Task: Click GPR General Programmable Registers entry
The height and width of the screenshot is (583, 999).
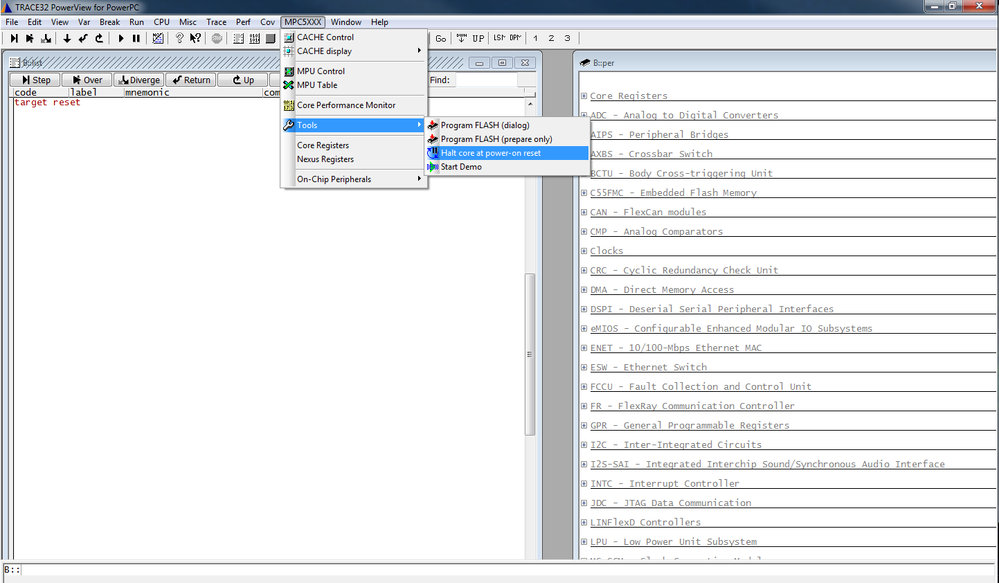Action: 689,425
